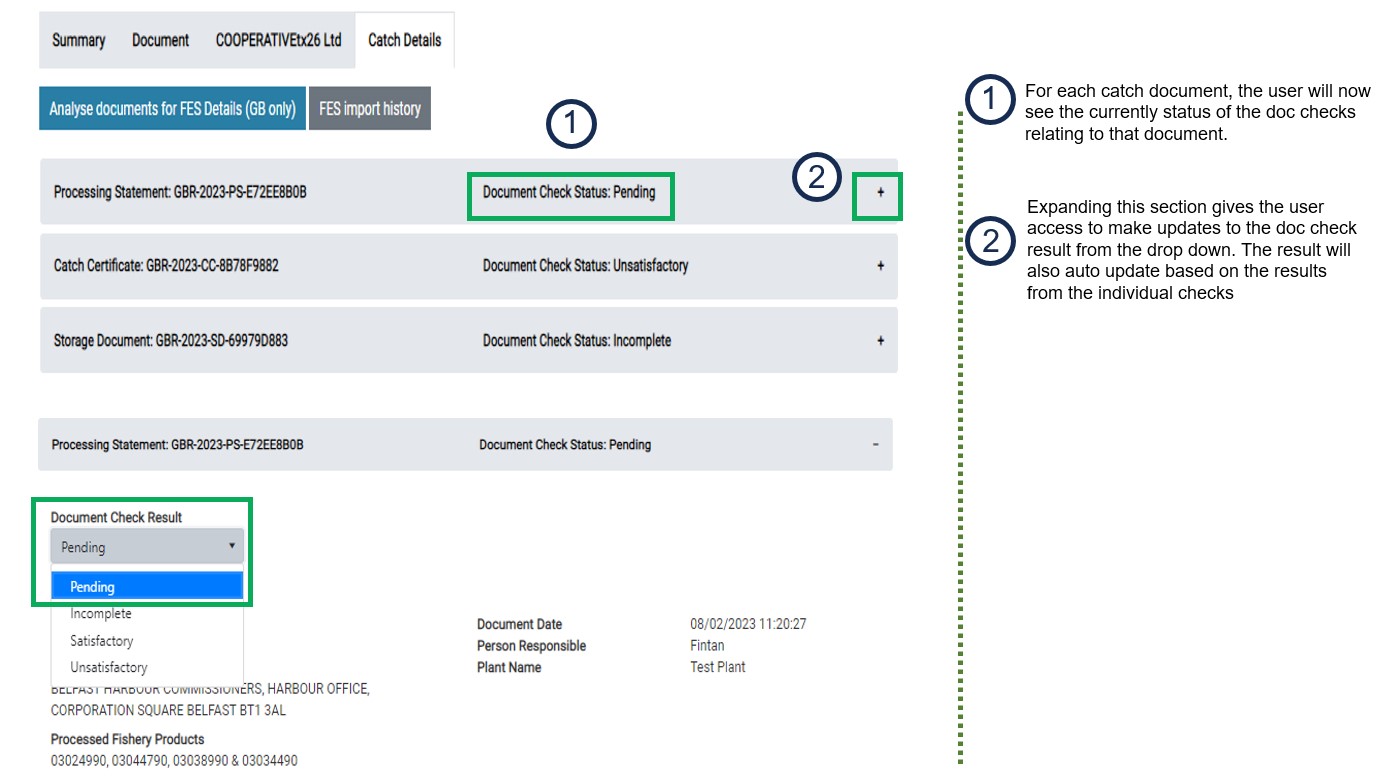Click Storage Document GBR-2023-SD-69979D883 title

coord(171,341)
